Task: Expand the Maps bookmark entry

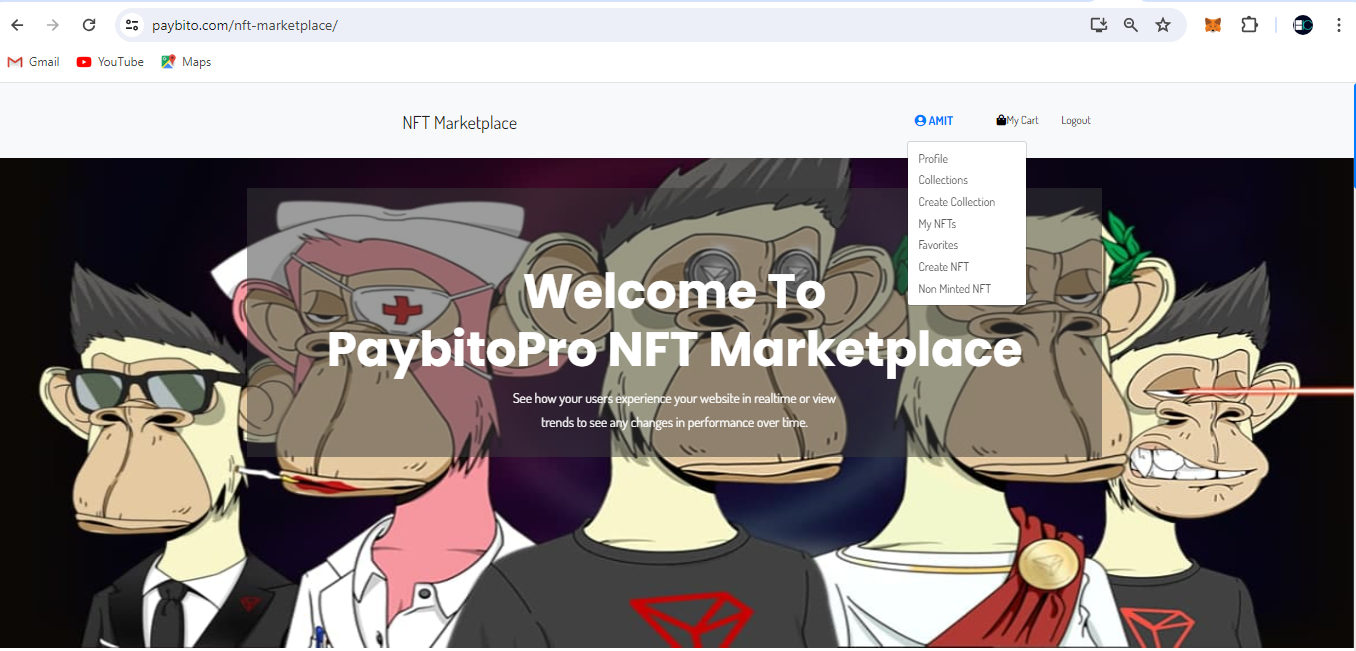Action: (x=185, y=61)
